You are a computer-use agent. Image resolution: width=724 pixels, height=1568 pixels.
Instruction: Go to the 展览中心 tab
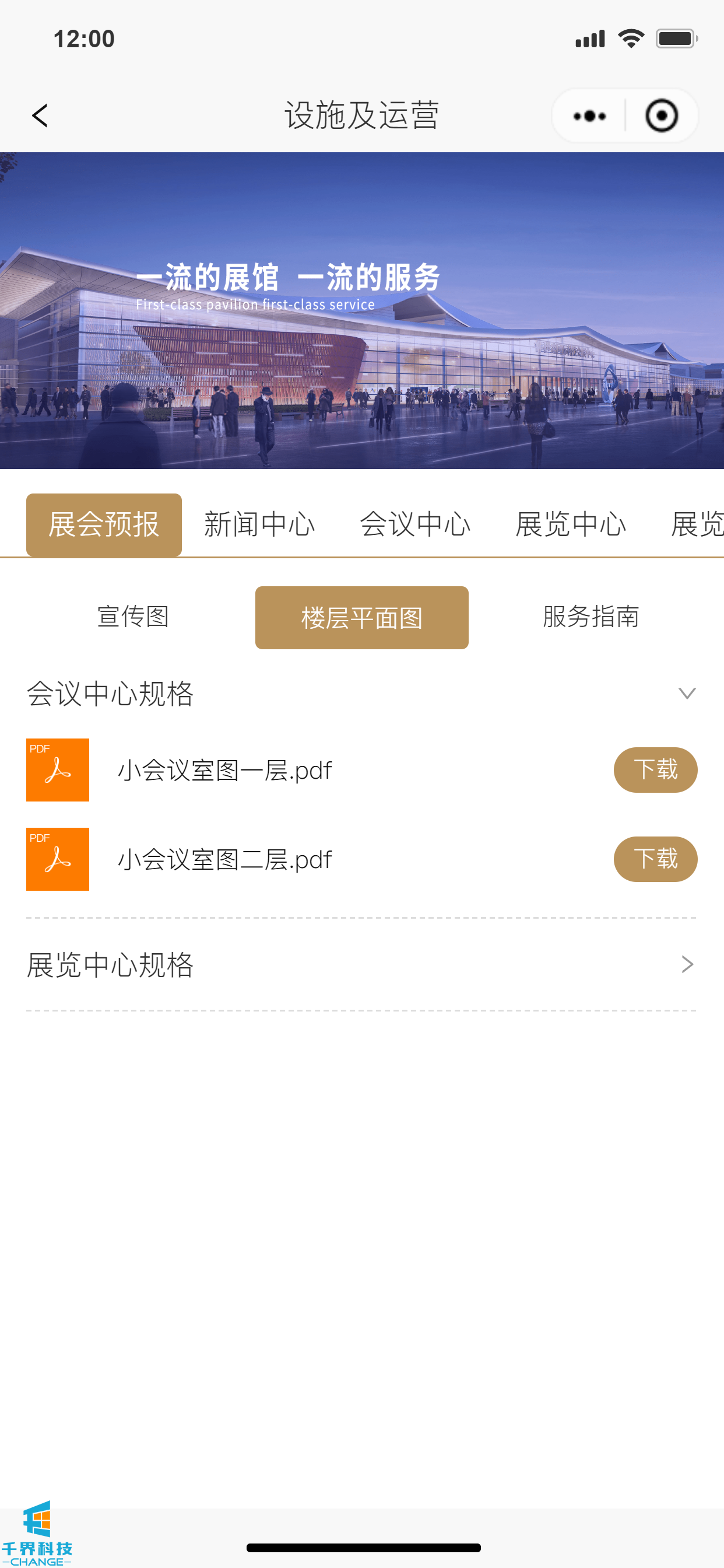(571, 524)
